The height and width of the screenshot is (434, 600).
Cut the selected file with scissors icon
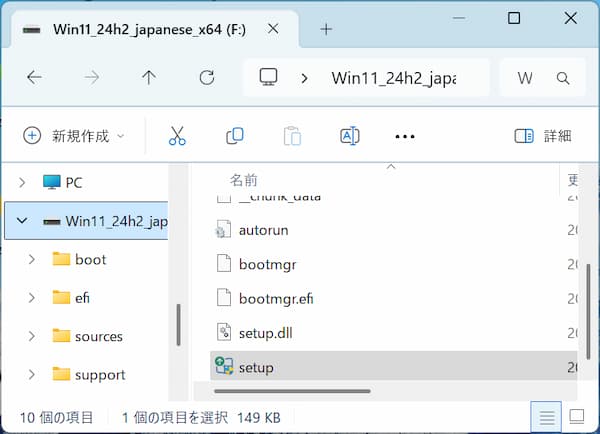pyautogui.click(x=177, y=136)
